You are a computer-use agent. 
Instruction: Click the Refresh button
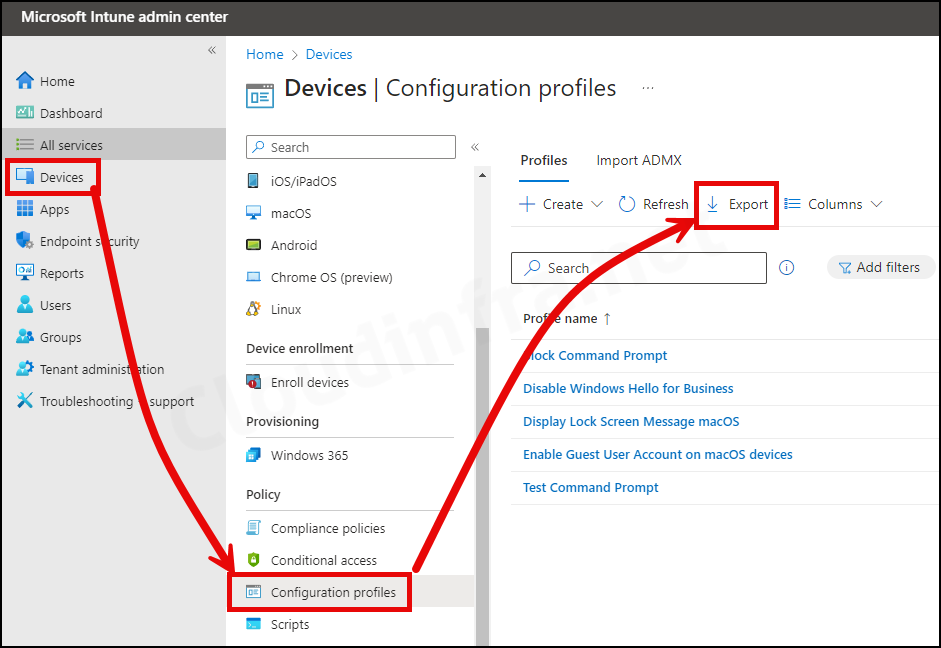click(653, 204)
